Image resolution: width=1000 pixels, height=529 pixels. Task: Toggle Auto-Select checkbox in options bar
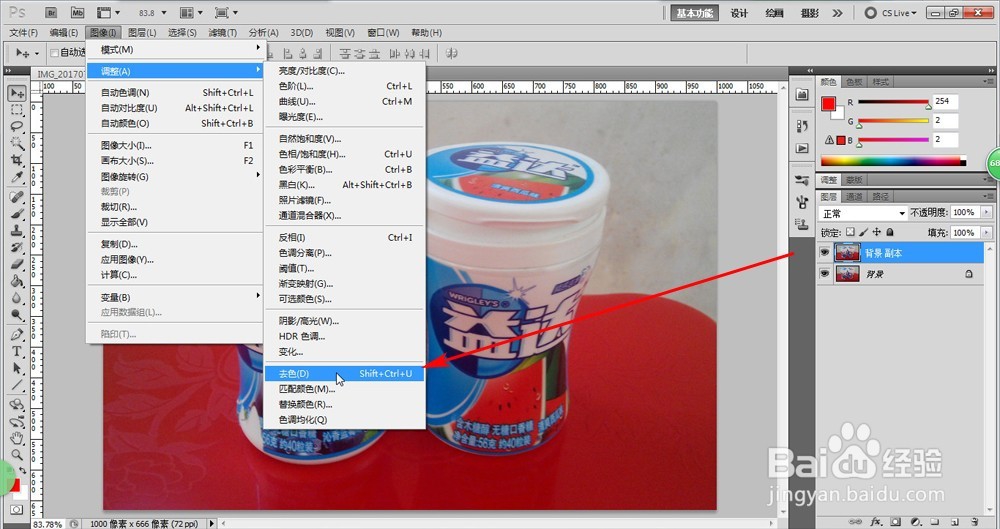point(54,53)
